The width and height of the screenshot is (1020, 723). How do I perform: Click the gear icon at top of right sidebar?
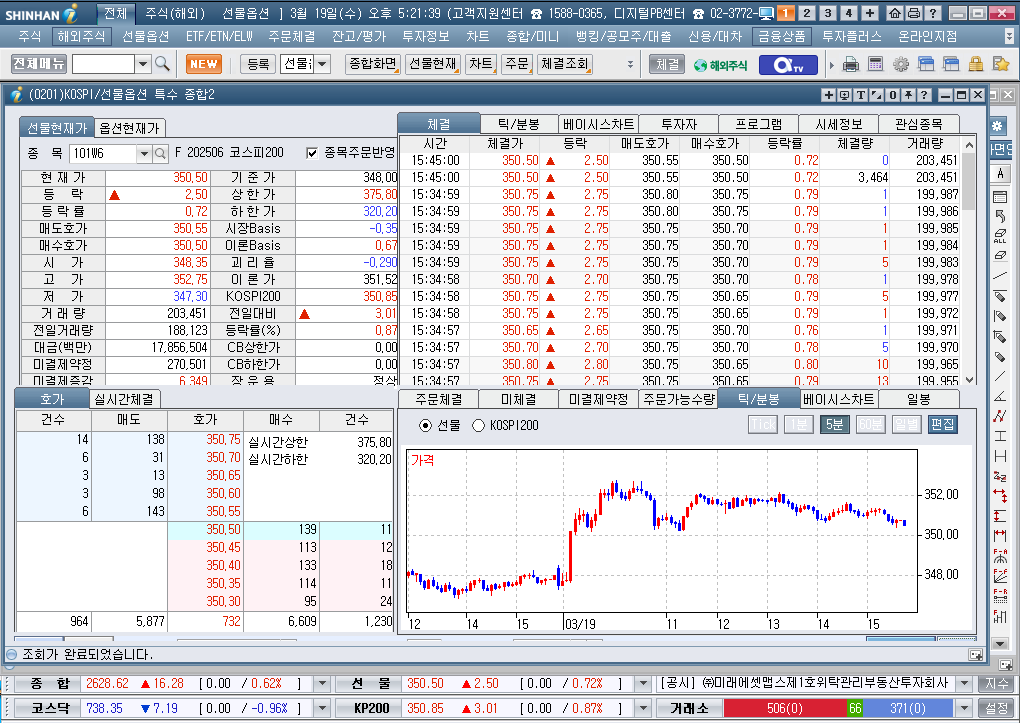997,126
